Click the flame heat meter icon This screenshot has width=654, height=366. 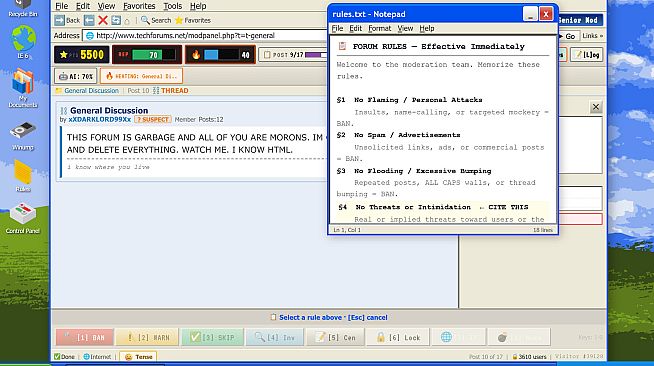click(x=196, y=55)
